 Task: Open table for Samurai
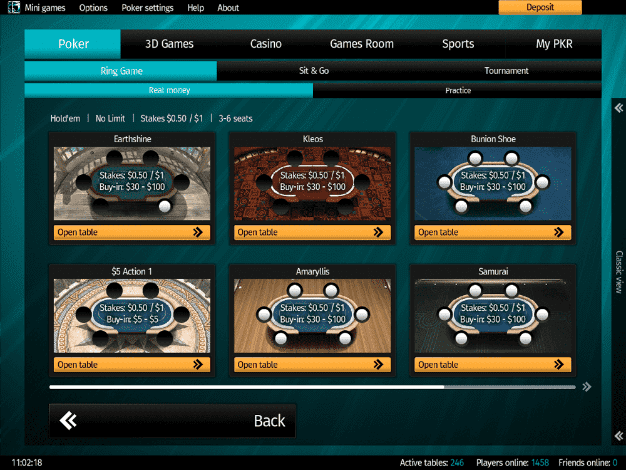493,365
